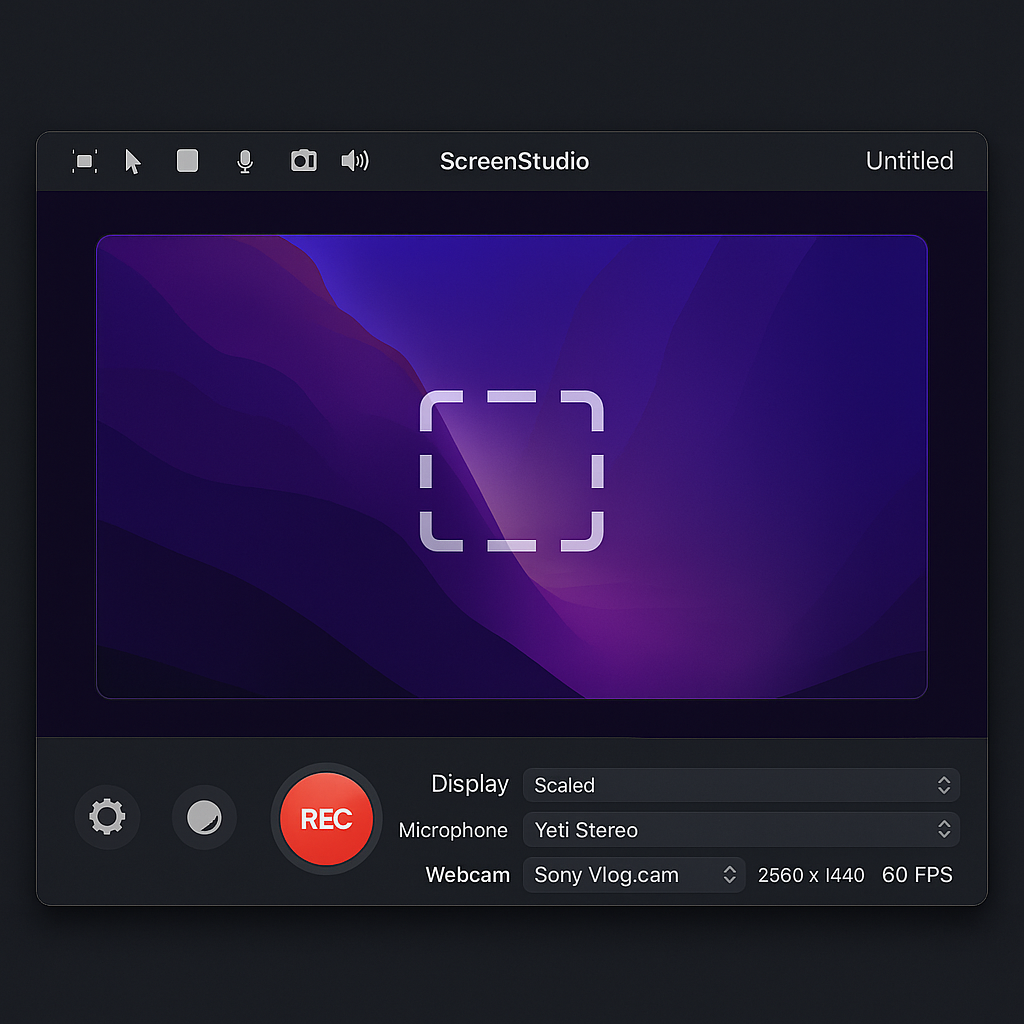The height and width of the screenshot is (1024, 1024).
Task: Mute system audio with speaker icon
Action: point(355,161)
